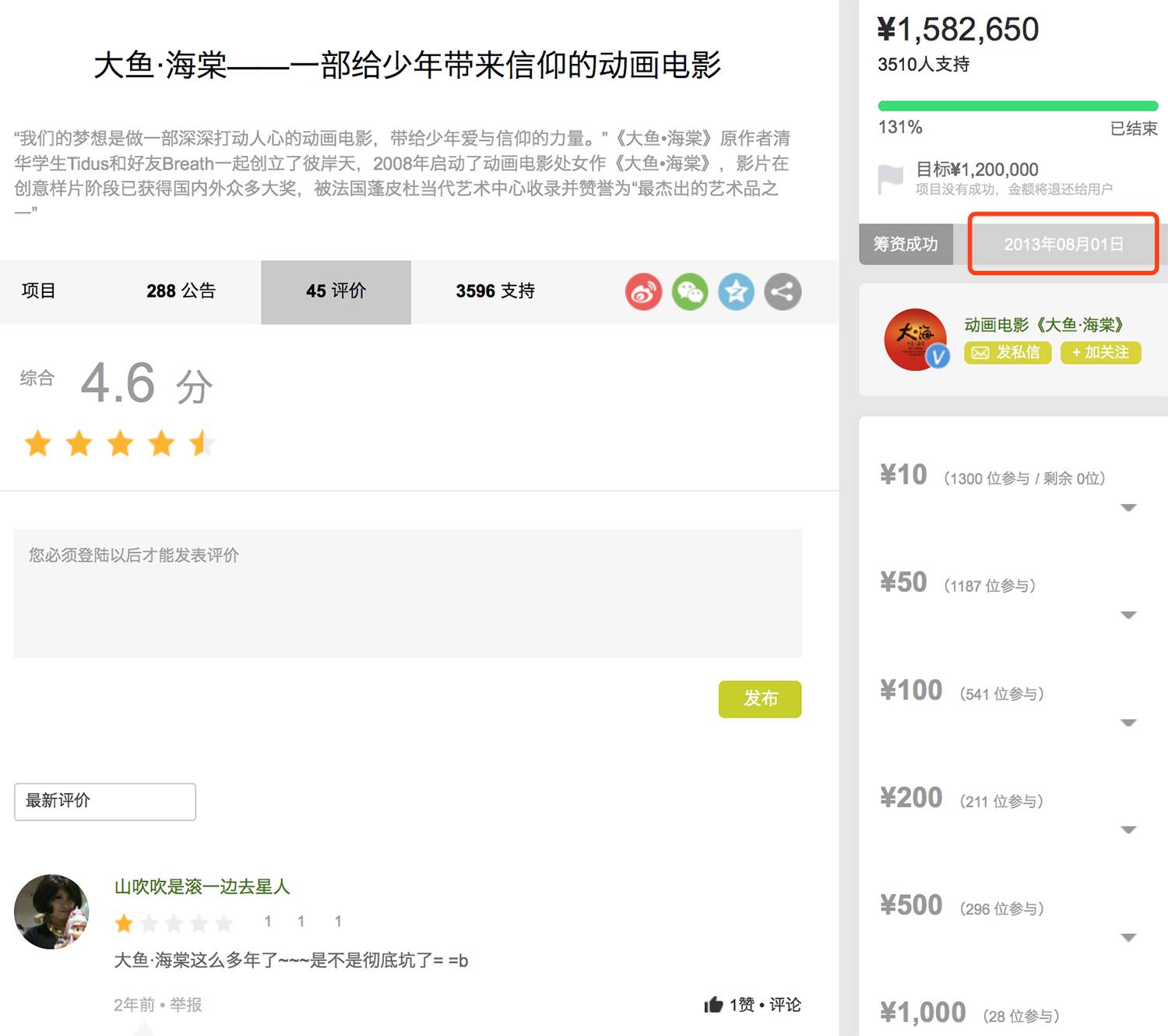Click the first rating star of review
Viewport: 1168px width, 1036px height.
click(x=124, y=924)
